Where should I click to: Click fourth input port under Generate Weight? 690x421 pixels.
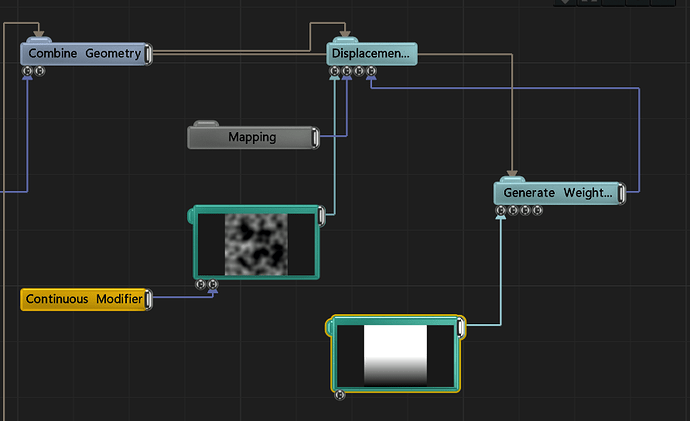pos(538,210)
